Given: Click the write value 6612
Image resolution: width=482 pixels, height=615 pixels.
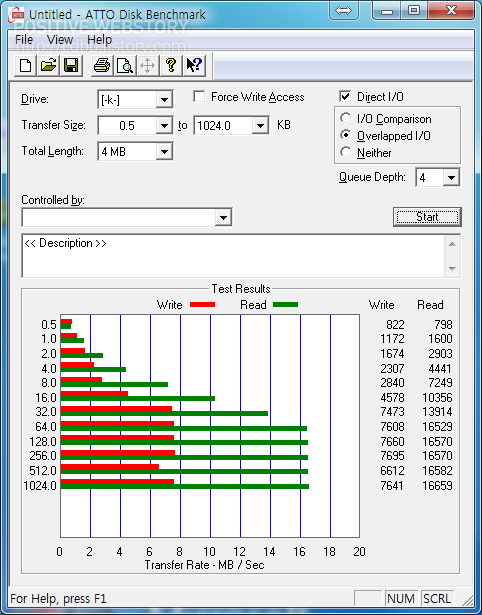Looking at the screenshot, I should point(392,470).
